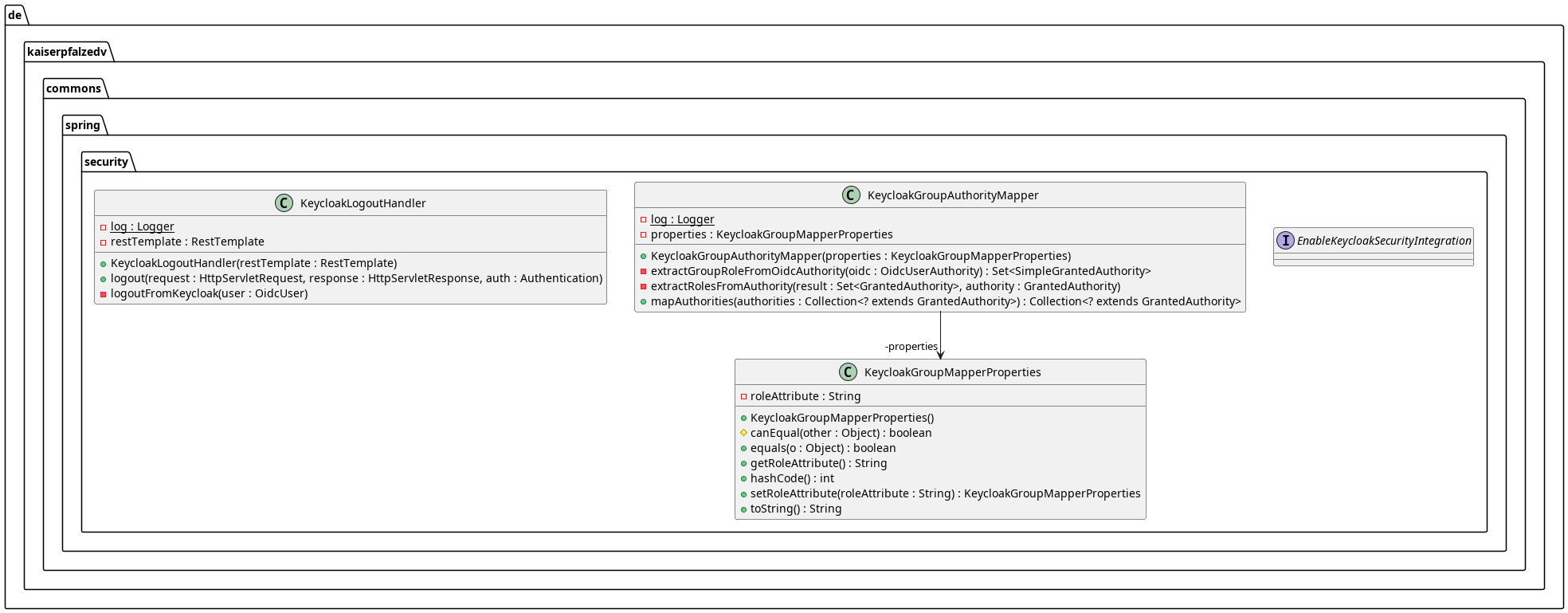Screen dimensions: 1568x613
Task: Click the private marker beside roleAttribute field
Action: 743,397
